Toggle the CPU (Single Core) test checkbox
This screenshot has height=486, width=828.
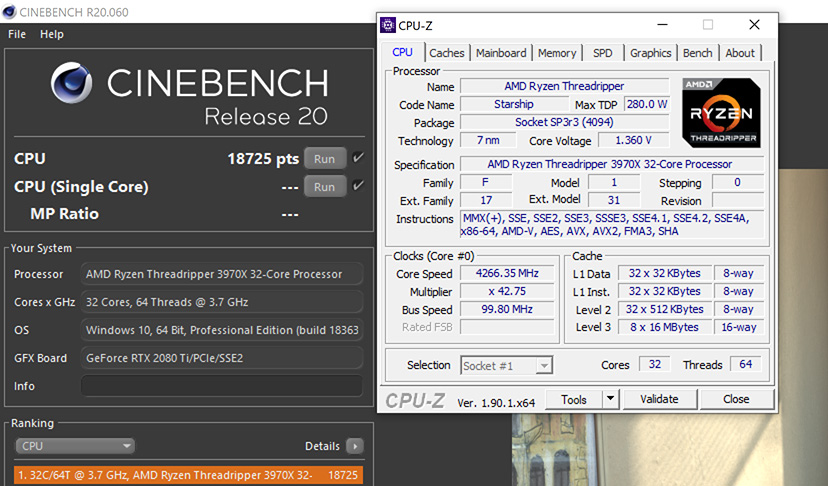coord(358,185)
